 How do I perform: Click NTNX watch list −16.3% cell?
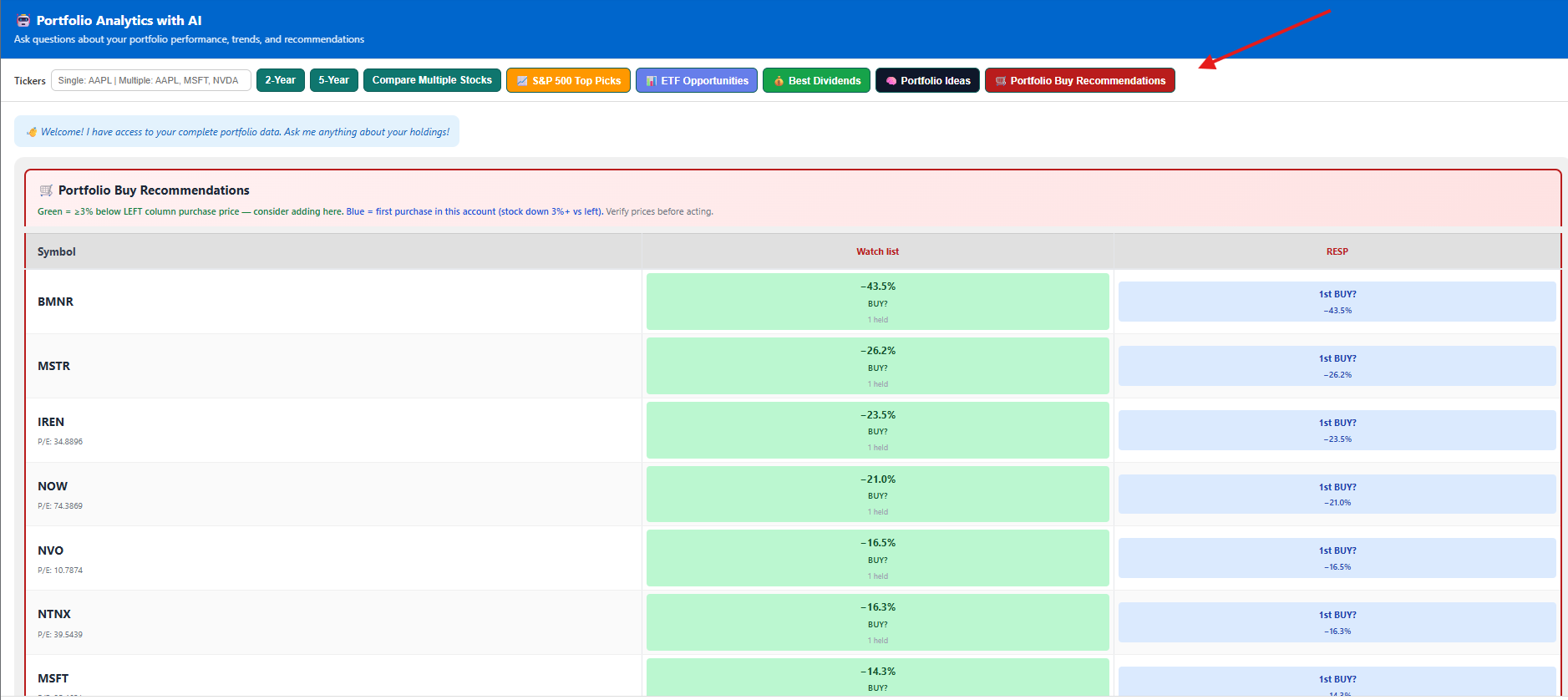click(x=877, y=622)
